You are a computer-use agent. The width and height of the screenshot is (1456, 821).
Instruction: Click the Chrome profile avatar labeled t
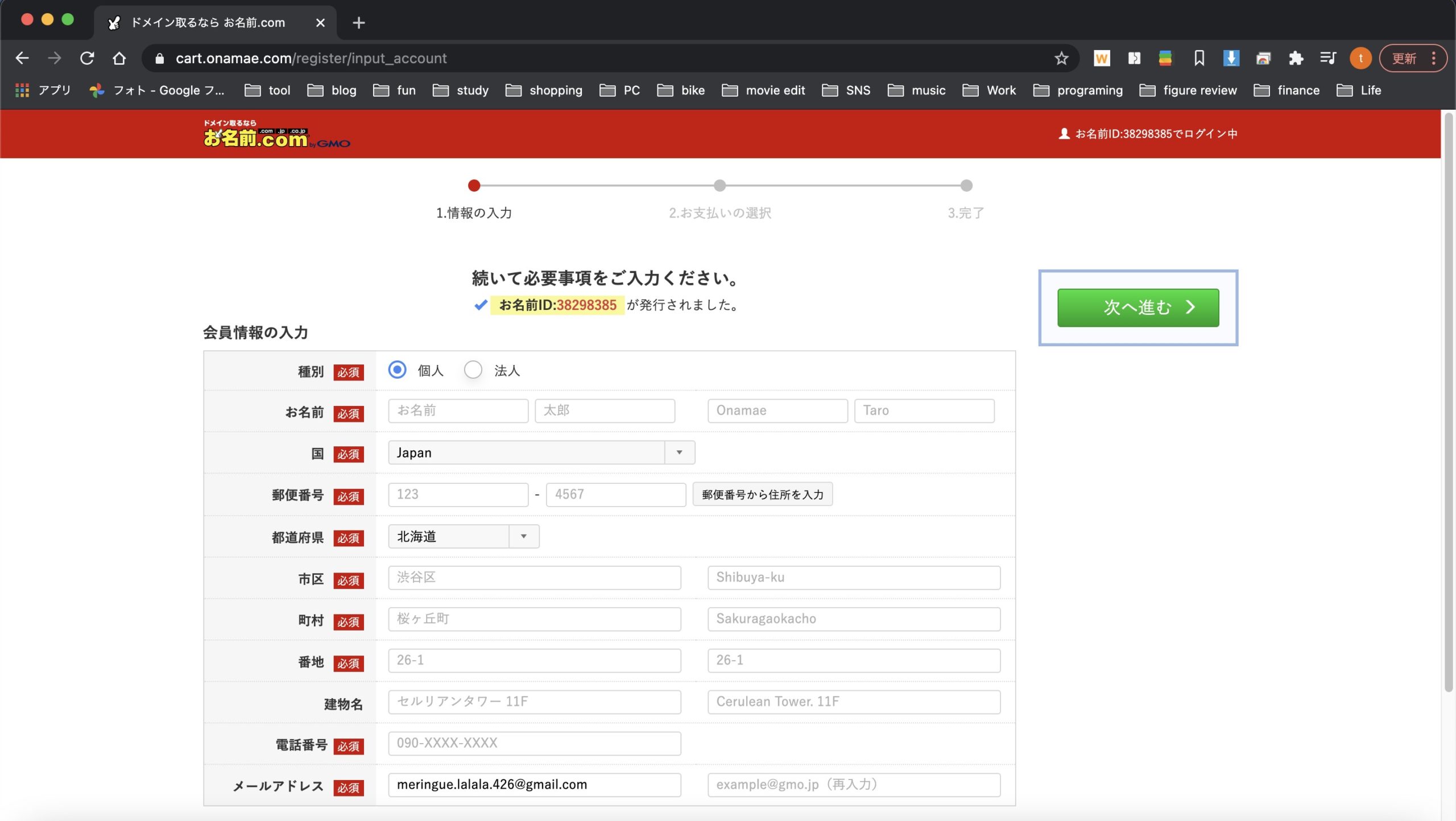[x=1360, y=58]
